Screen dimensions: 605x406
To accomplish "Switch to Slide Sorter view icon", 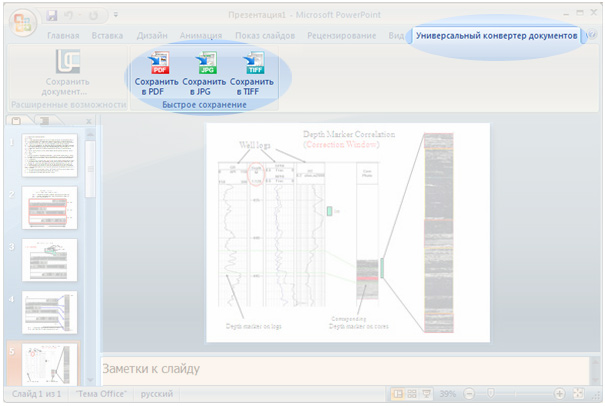I will (x=412, y=394).
